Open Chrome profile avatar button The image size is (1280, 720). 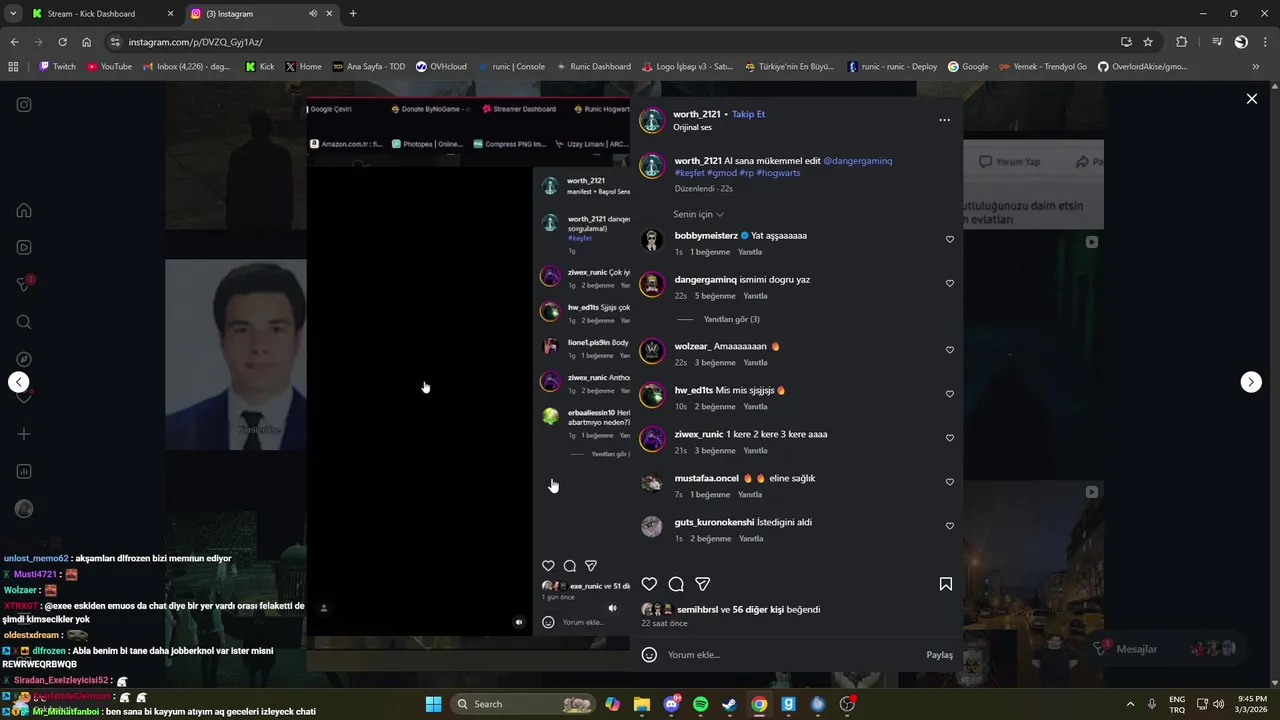pyautogui.click(x=1241, y=42)
